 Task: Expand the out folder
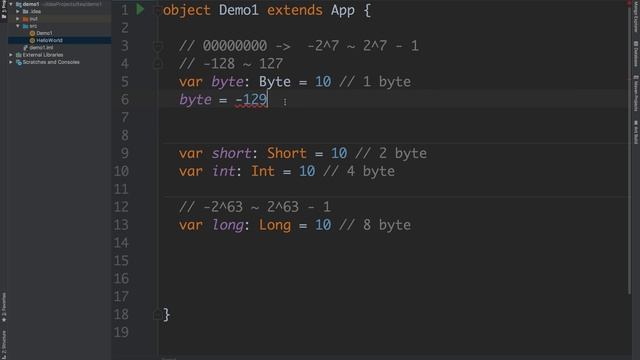tap(18, 19)
